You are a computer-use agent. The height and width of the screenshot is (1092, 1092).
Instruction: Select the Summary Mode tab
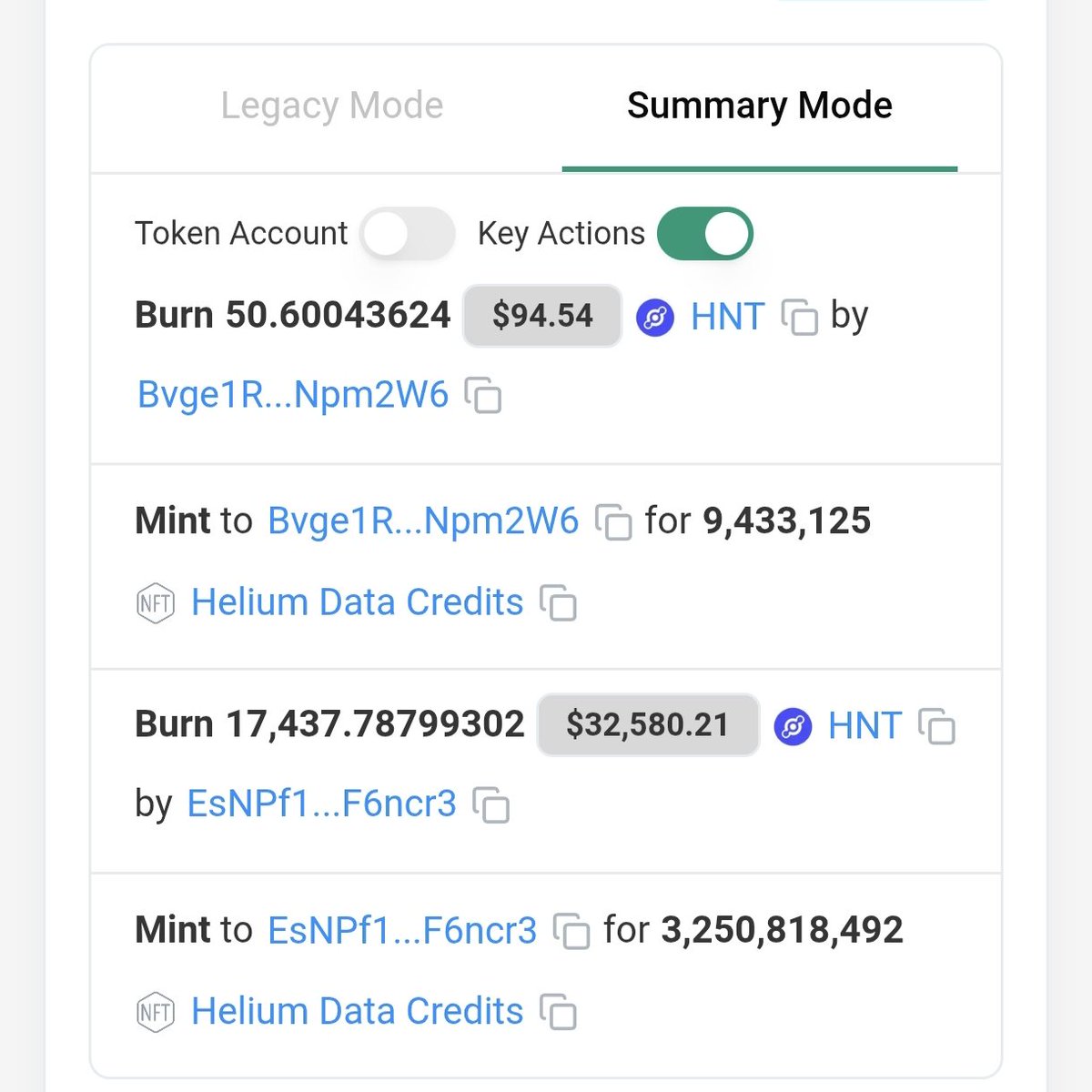click(760, 106)
